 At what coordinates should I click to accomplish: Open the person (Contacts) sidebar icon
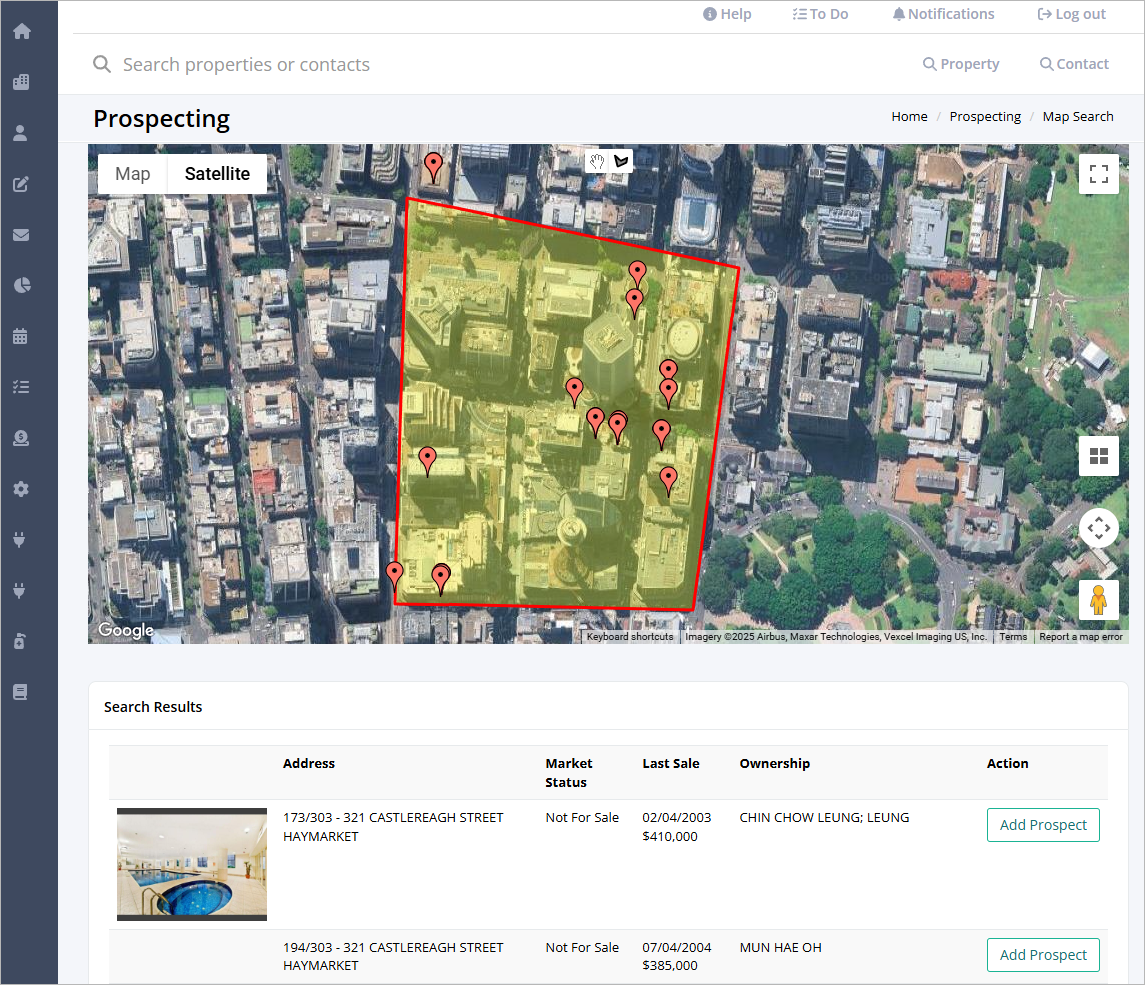point(21,132)
